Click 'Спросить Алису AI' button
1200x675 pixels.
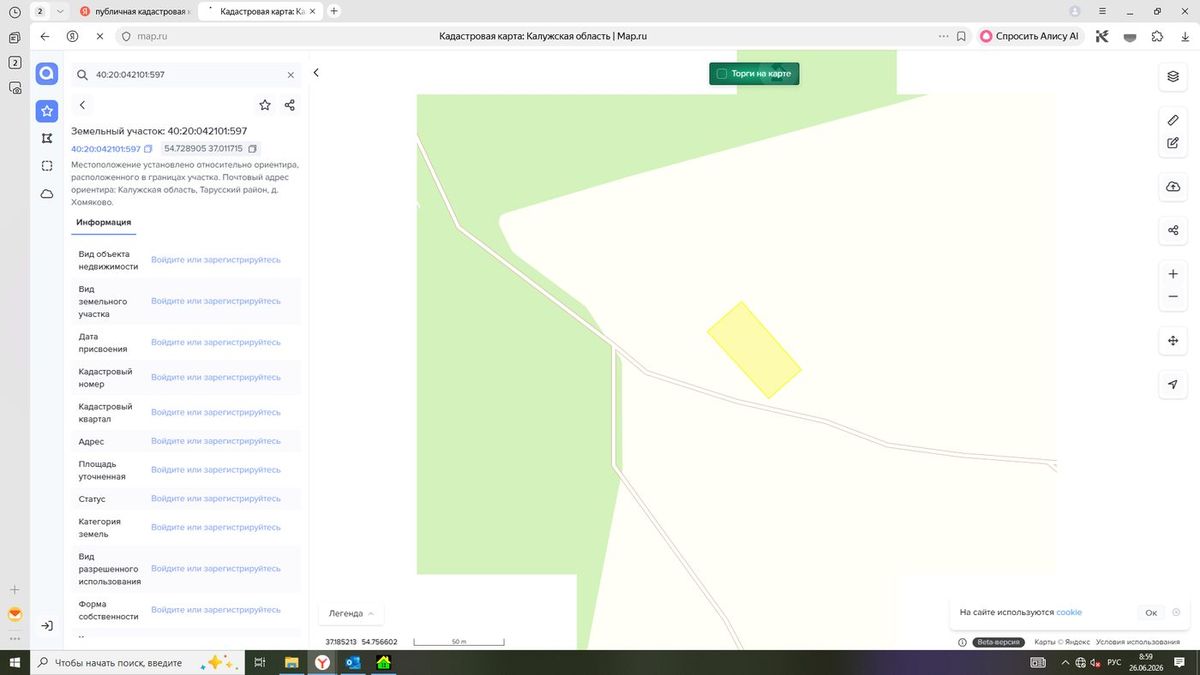(1030, 36)
